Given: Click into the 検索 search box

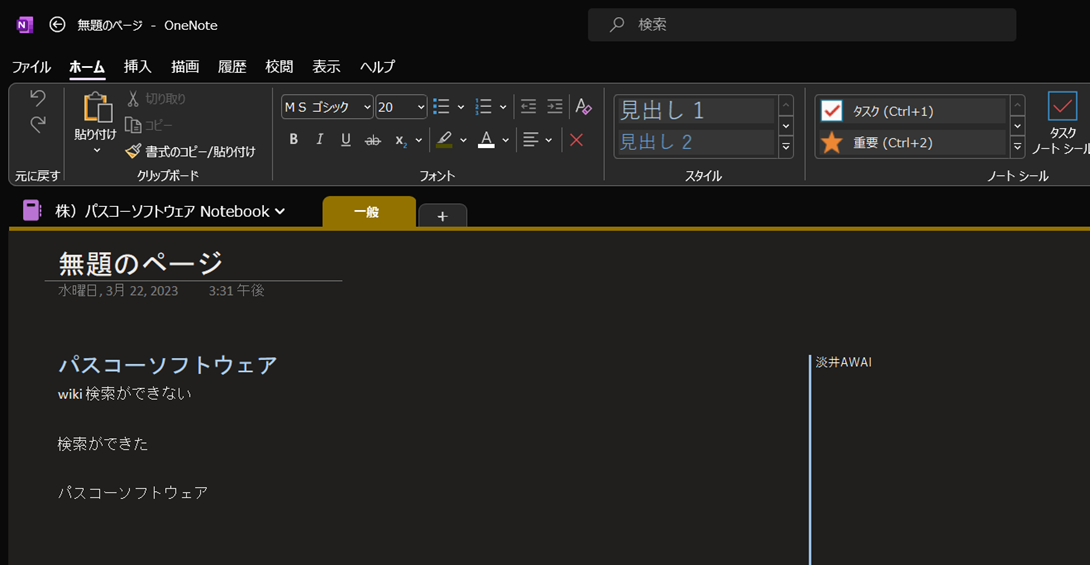Looking at the screenshot, I should point(802,25).
